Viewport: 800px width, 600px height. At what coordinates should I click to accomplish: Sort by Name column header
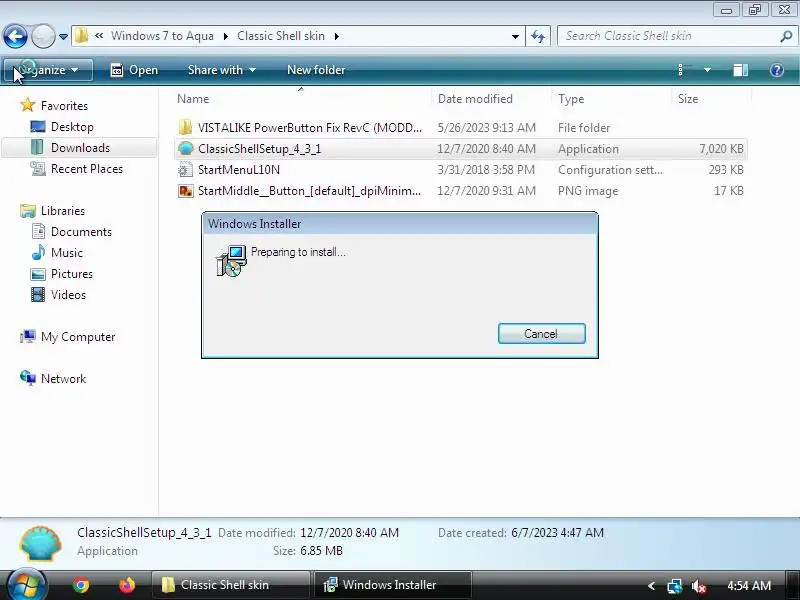(x=193, y=99)
